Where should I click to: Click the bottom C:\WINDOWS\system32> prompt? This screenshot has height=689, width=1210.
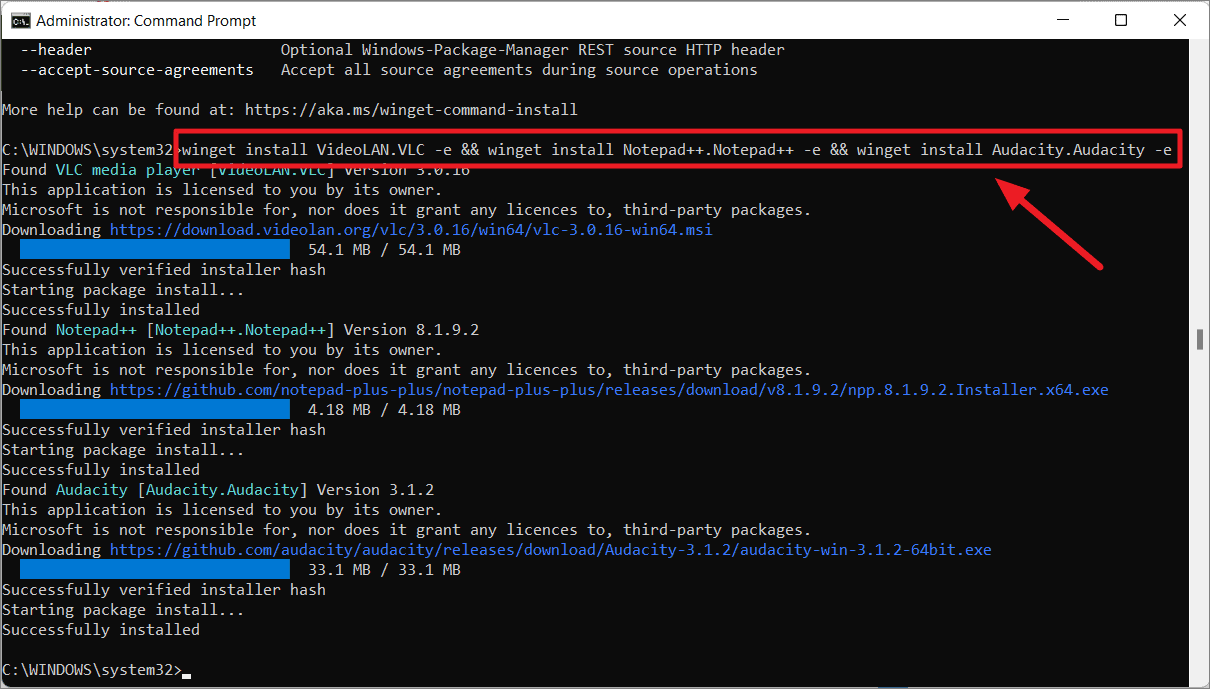pos(92,670)
